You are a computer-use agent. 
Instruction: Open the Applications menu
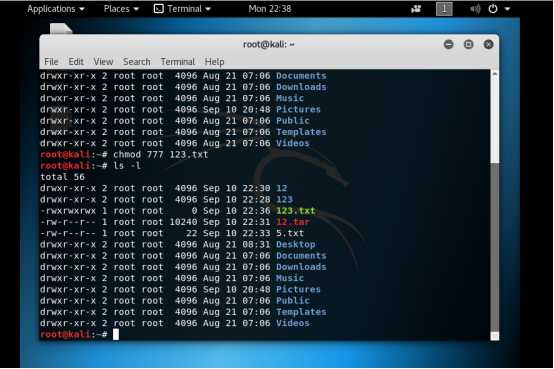[56, 9]
